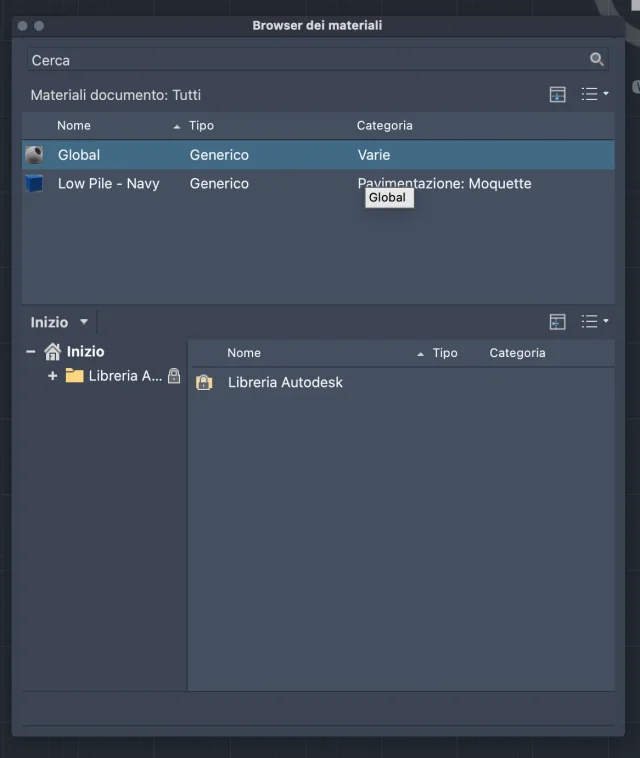
Task: Sort document materials by Nome column
Action: [x=74, y=125]
